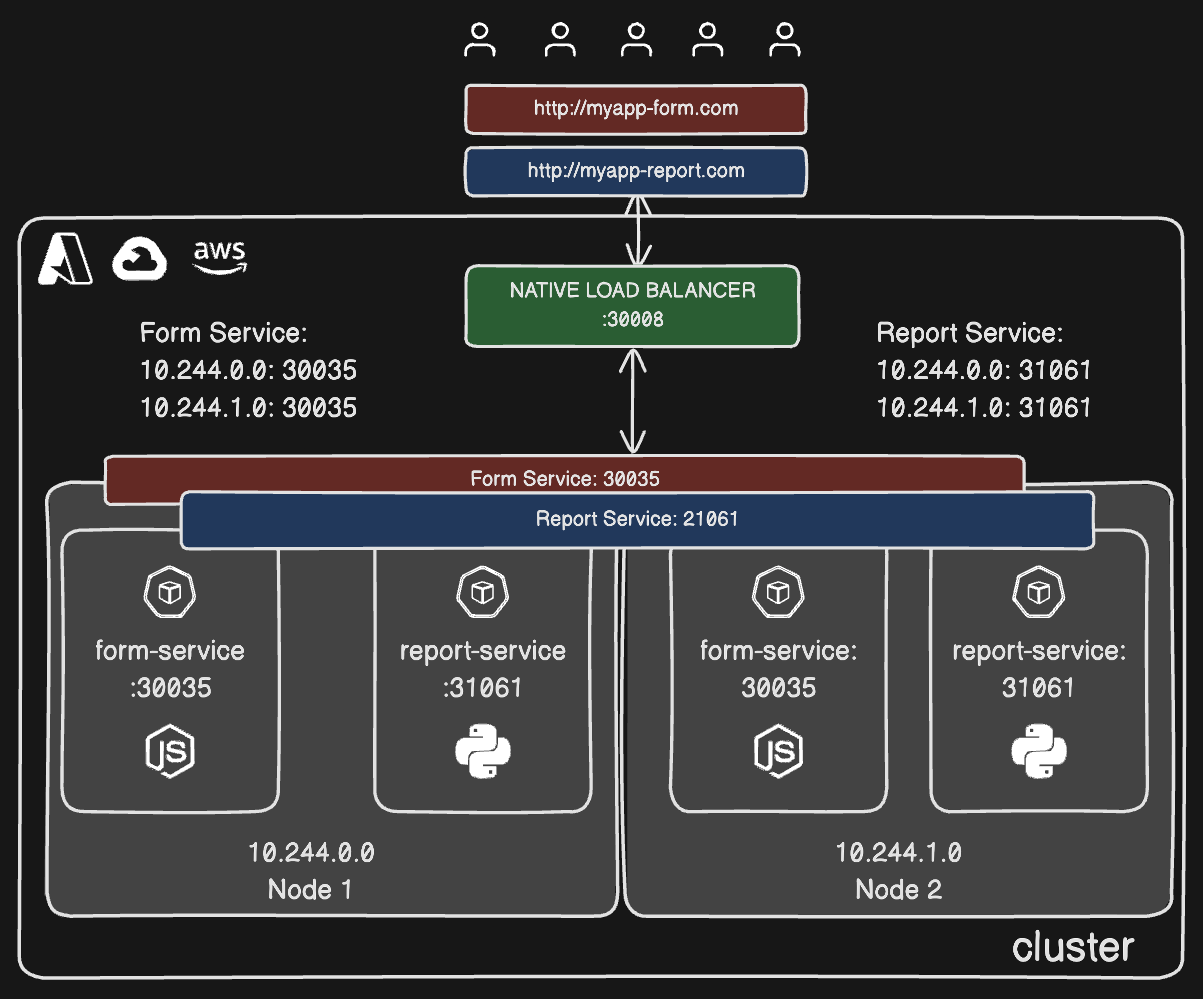Open the http://myapp-form.com box

point(635,109)
